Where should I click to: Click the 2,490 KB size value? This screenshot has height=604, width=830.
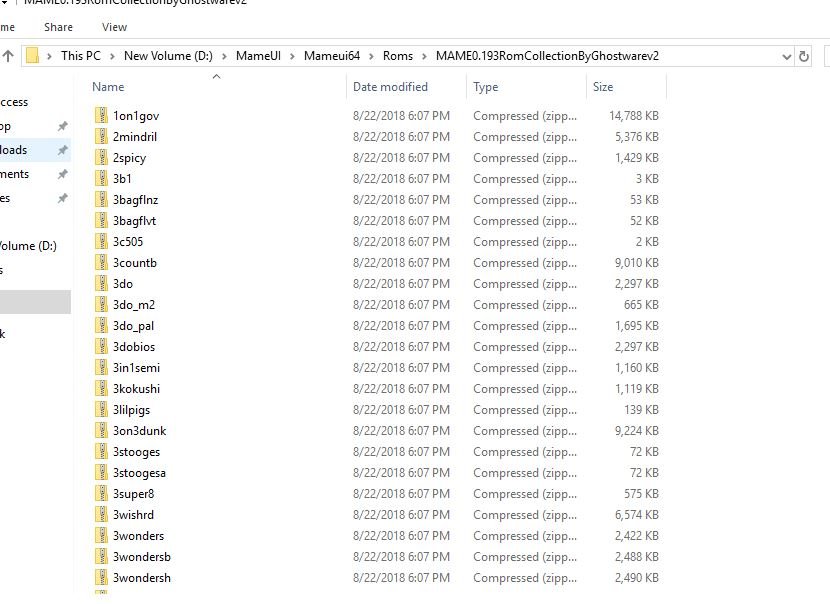(x=637, y=578)
